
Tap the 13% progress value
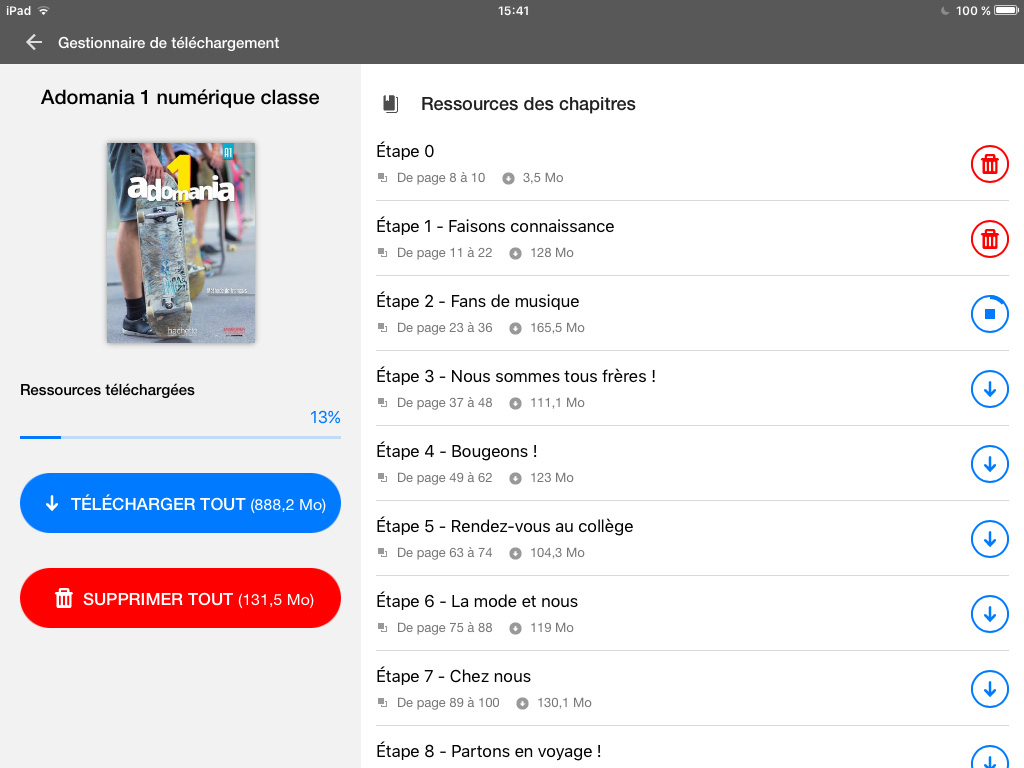(x=325, y=417)
